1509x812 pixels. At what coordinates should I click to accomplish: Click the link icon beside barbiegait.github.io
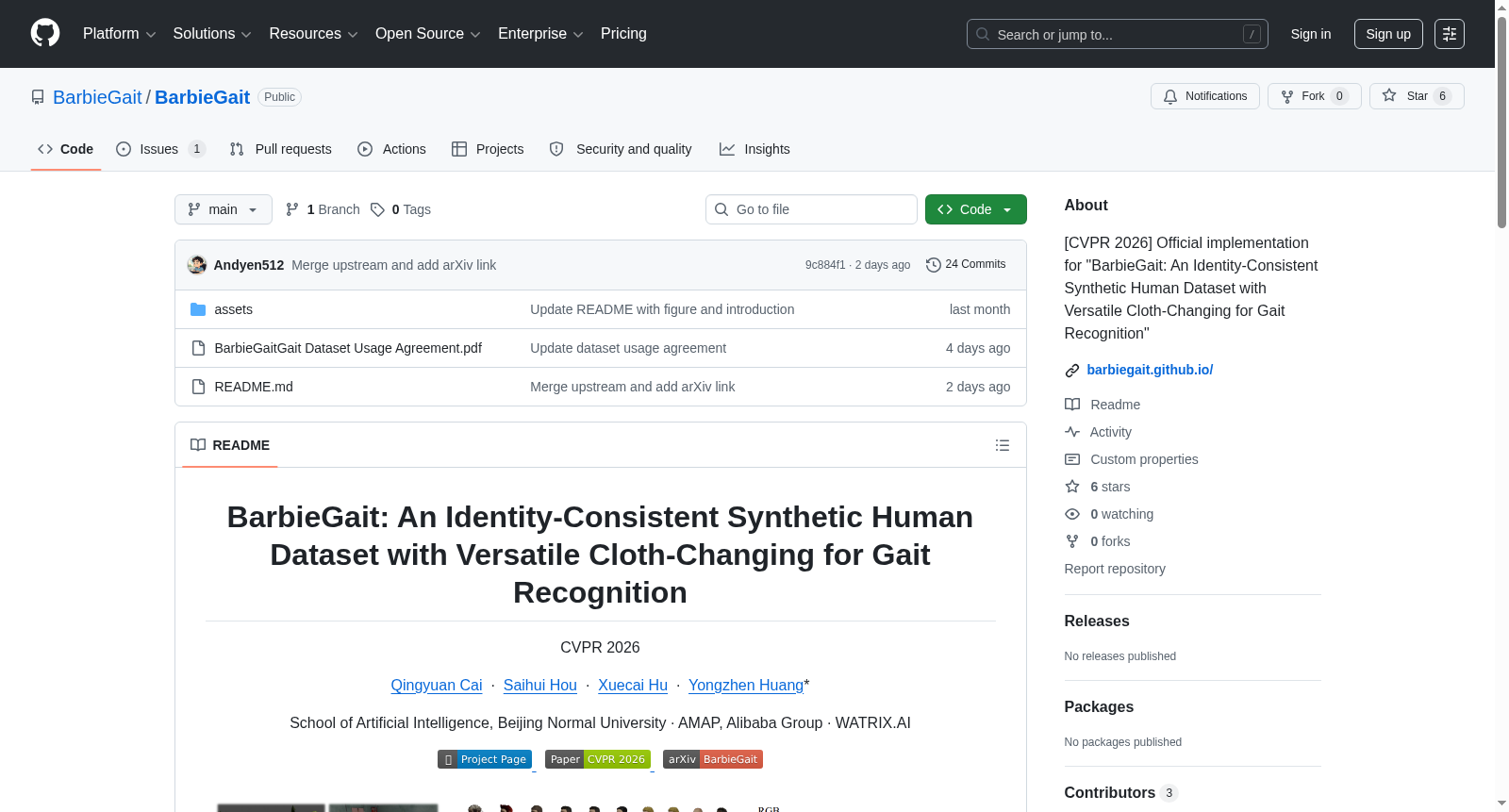coord(1072,371)
